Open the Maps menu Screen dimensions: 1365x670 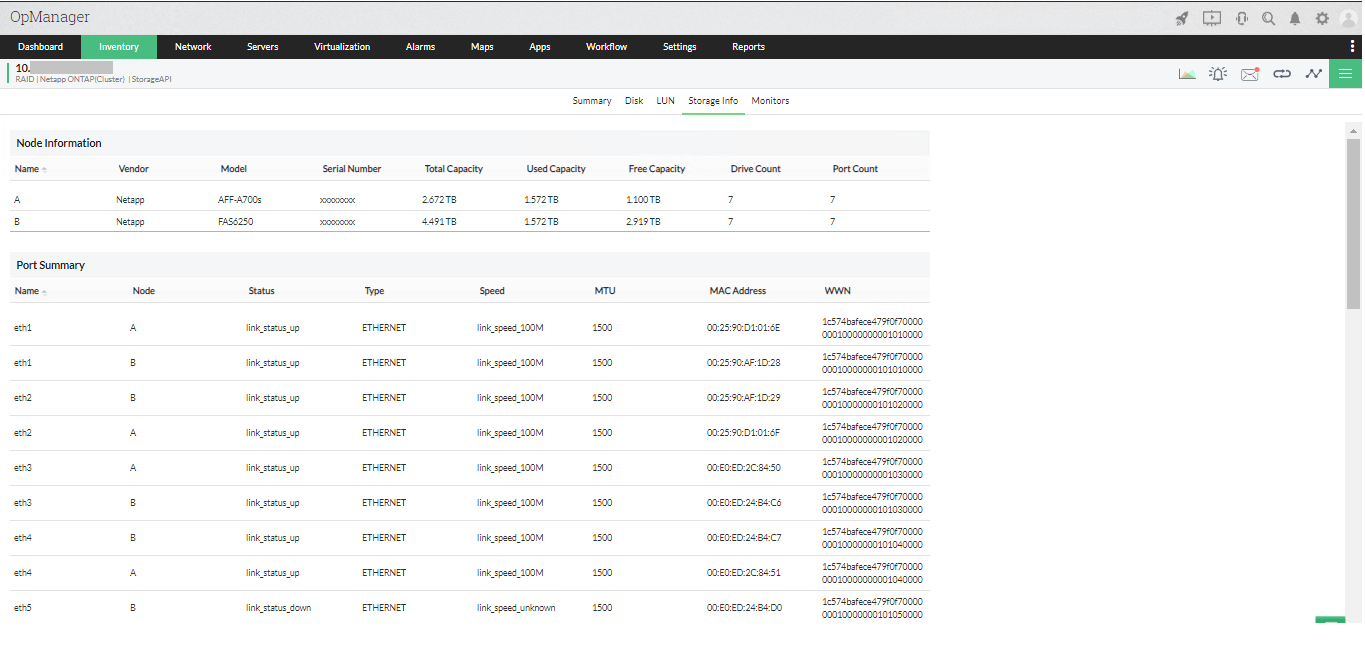(x=482, y=47)
